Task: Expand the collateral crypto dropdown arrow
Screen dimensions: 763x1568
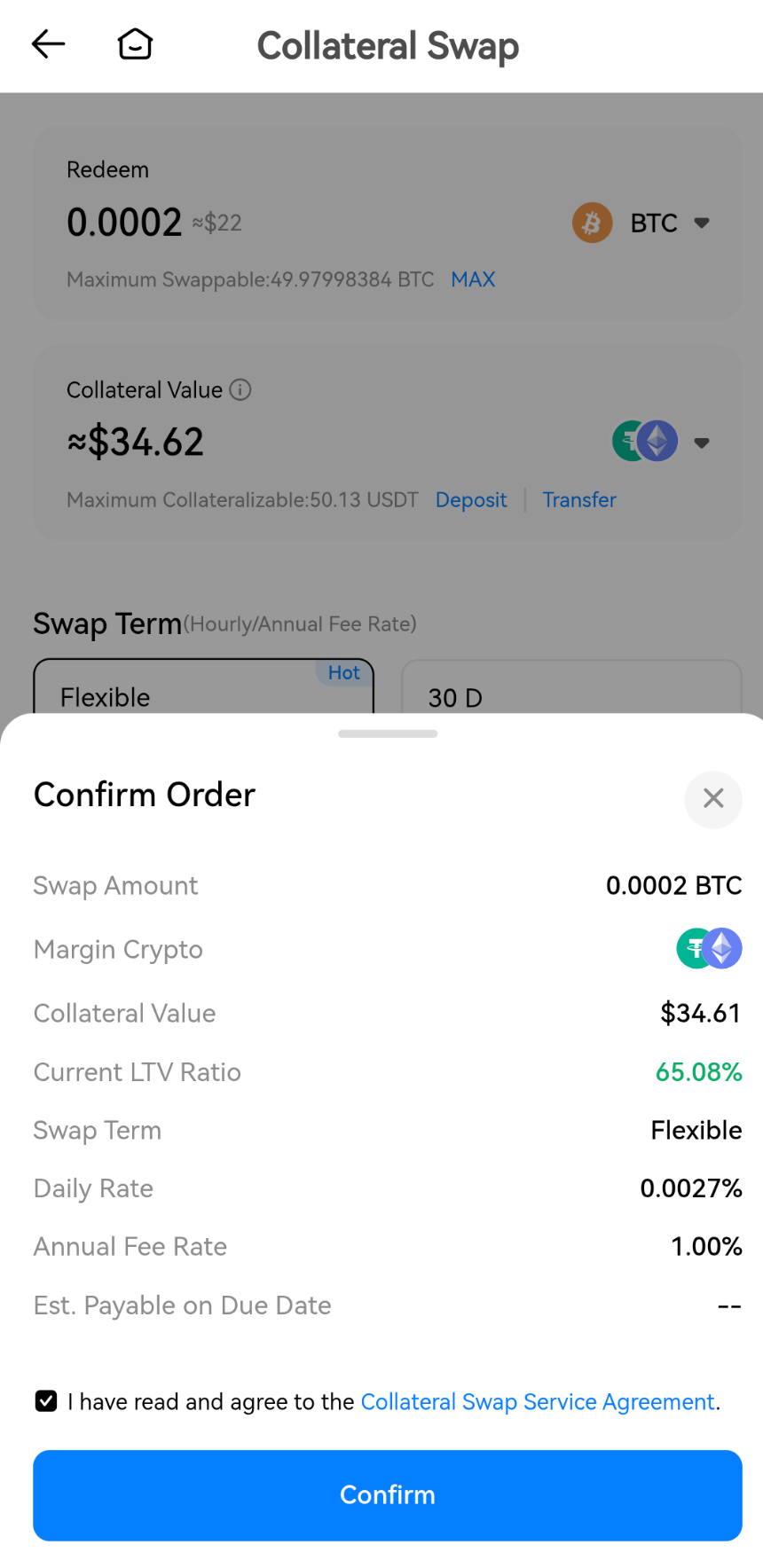Action: pos(702,443)
